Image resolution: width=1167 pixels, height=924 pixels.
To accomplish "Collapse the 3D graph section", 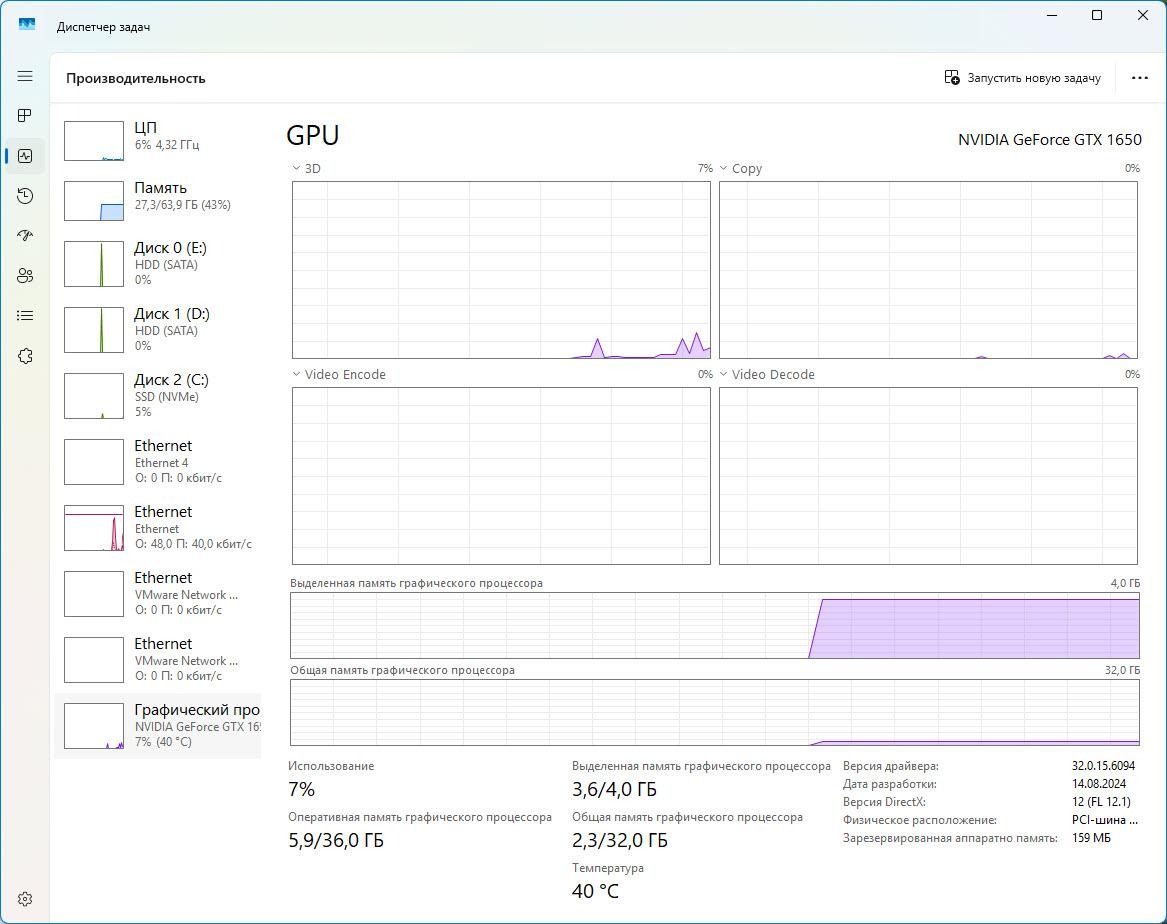I will pos(295,168).
